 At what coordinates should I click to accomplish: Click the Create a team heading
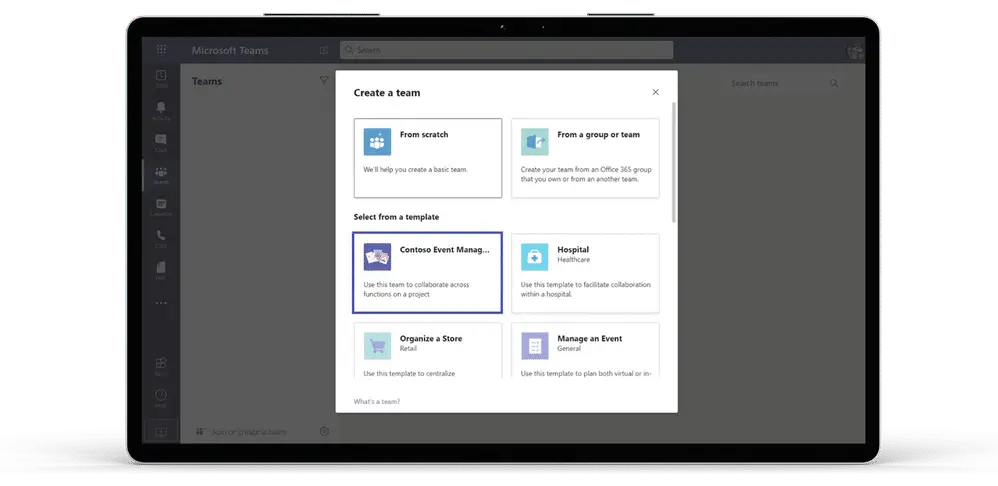(387, 93)
